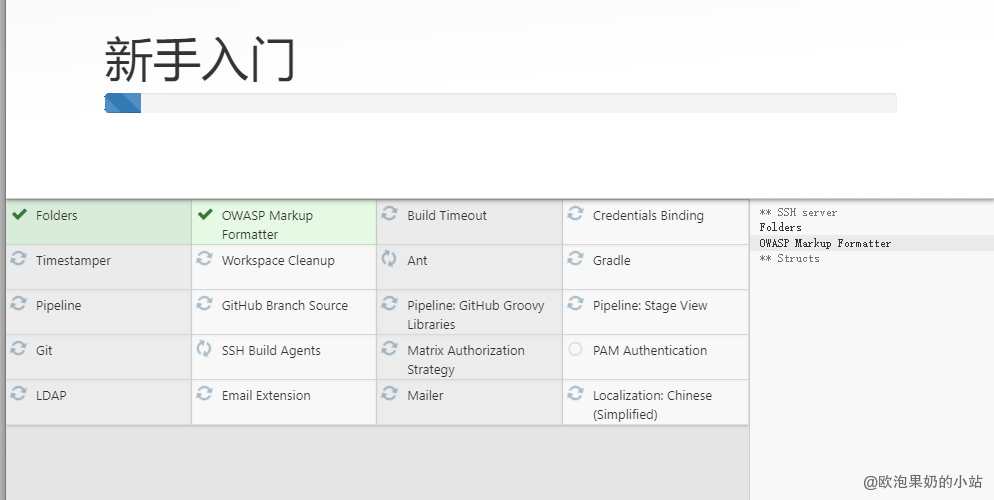Click the refresh icon next to Workspace Cleanup
This screenshot has height=500, width=994.
[204, 259]
